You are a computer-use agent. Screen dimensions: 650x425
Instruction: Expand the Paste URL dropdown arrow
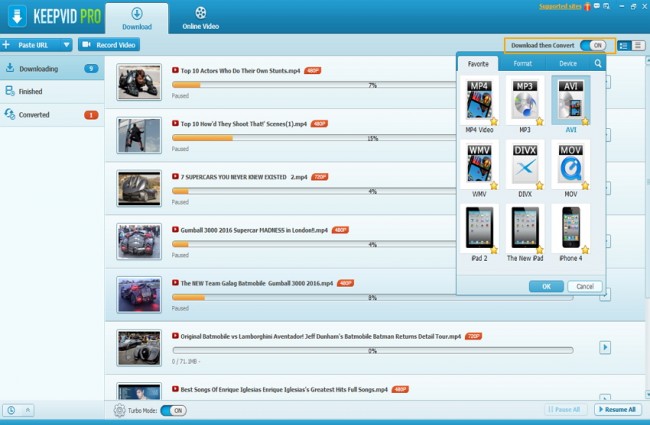coord(66,45)
